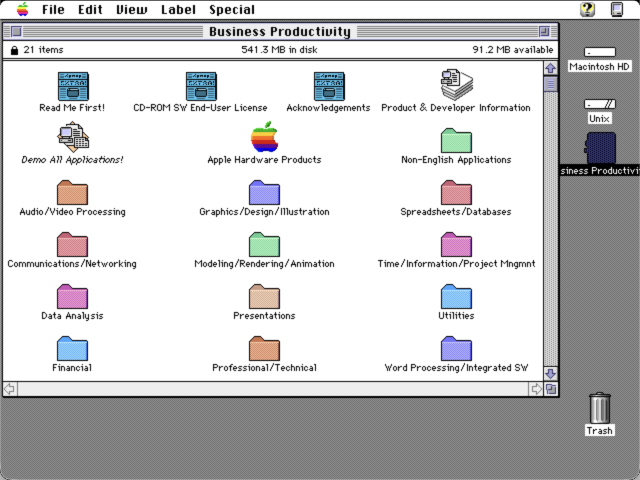
Task: Select Word Processing/Integrated SW folder
Action: point(456,348)
